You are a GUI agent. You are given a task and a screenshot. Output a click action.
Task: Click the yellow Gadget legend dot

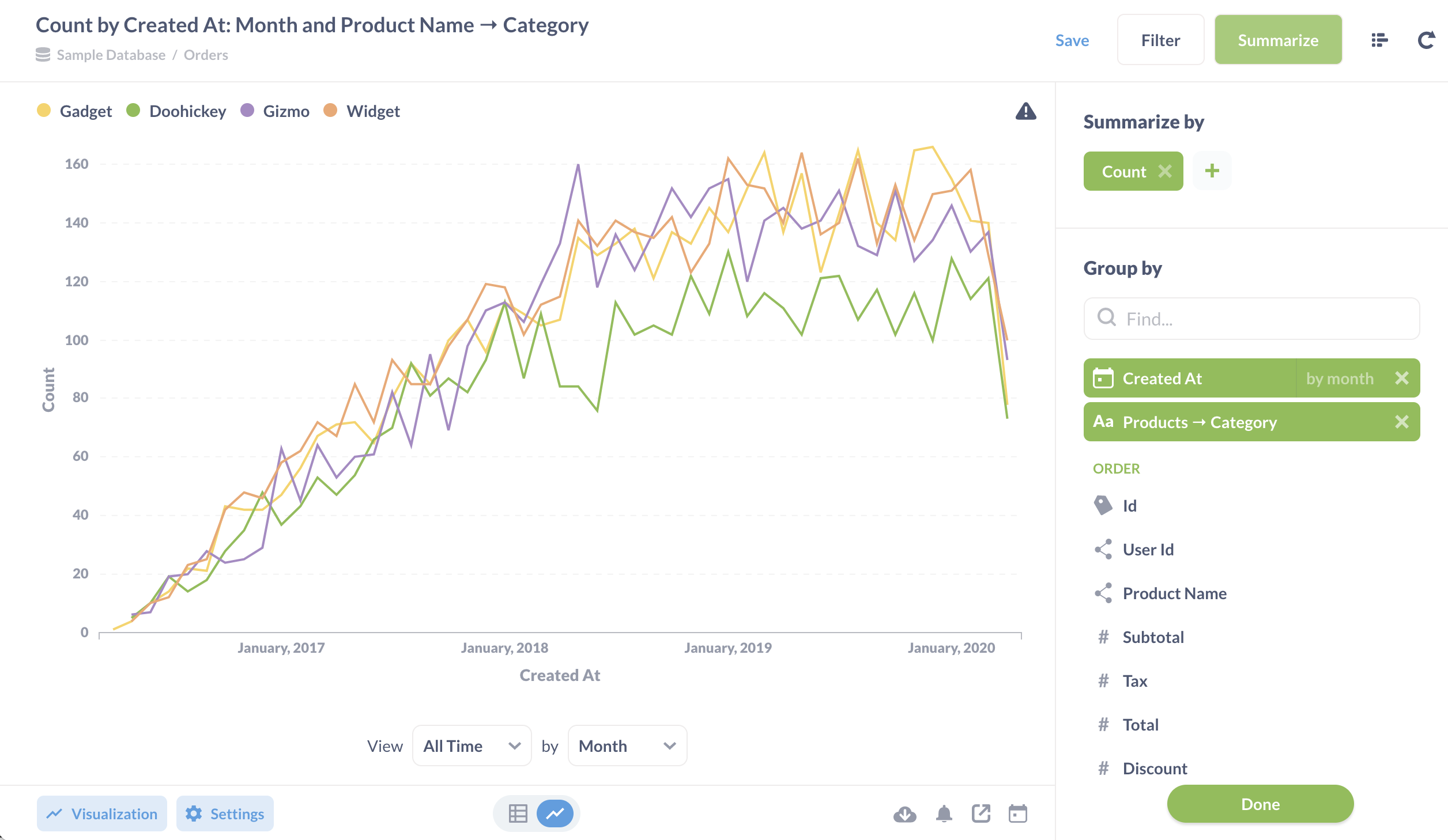click(44, 110)
